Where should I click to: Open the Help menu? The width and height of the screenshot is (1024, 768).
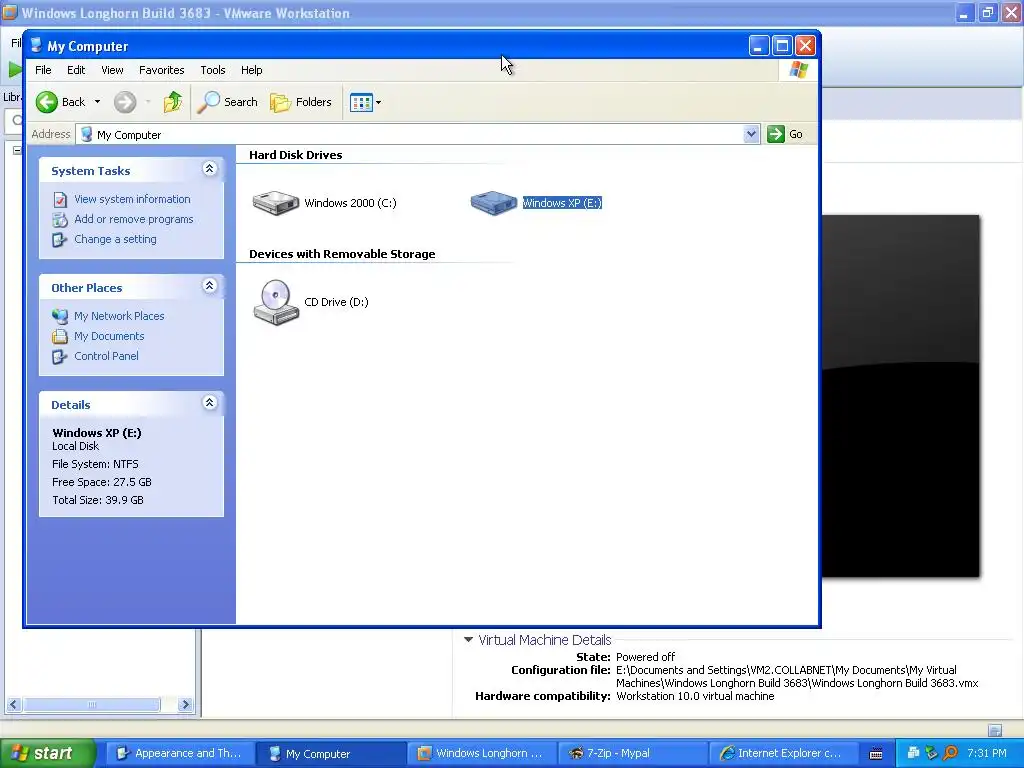[251, 70]
